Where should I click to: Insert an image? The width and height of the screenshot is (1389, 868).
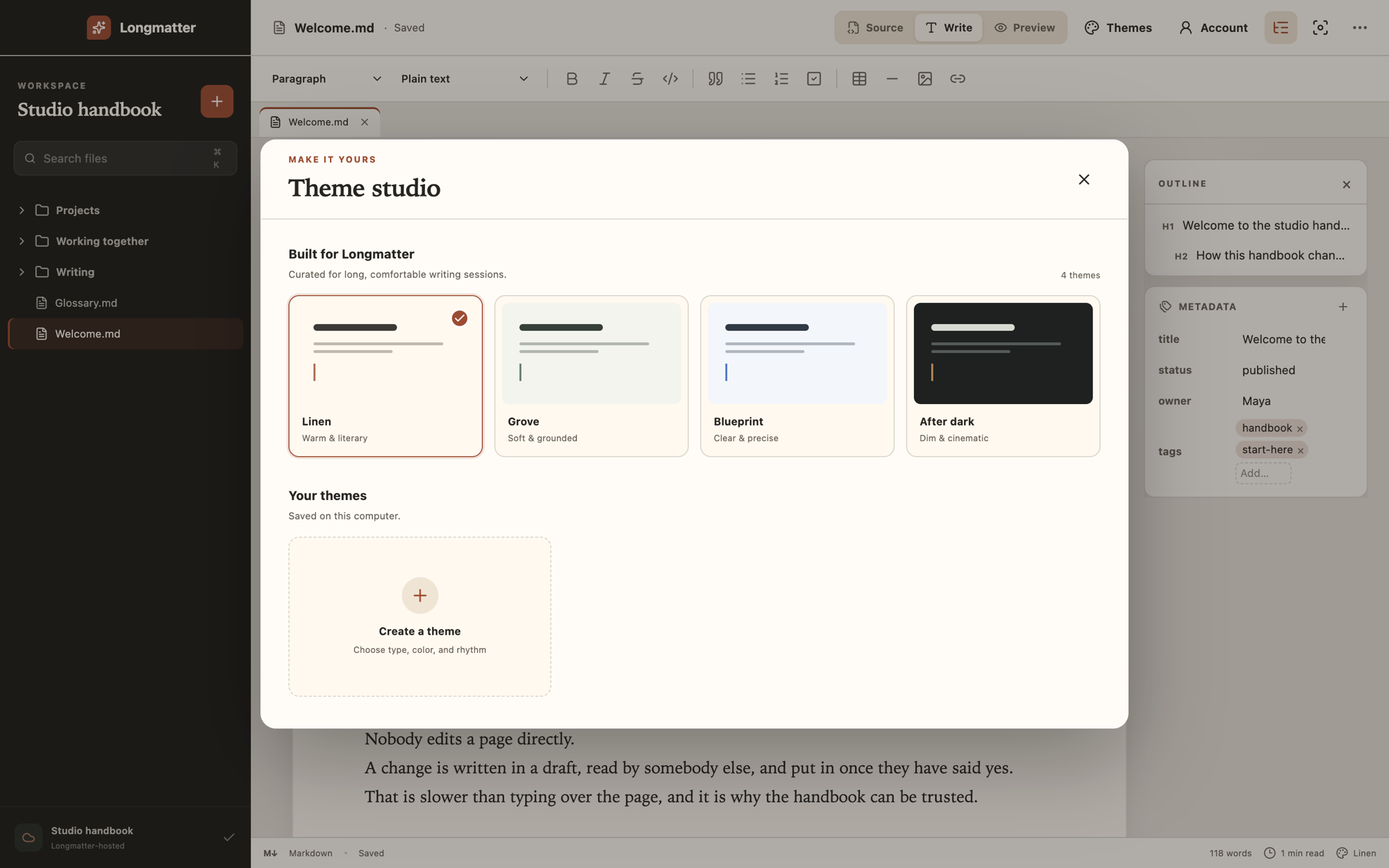pos(924,78)
